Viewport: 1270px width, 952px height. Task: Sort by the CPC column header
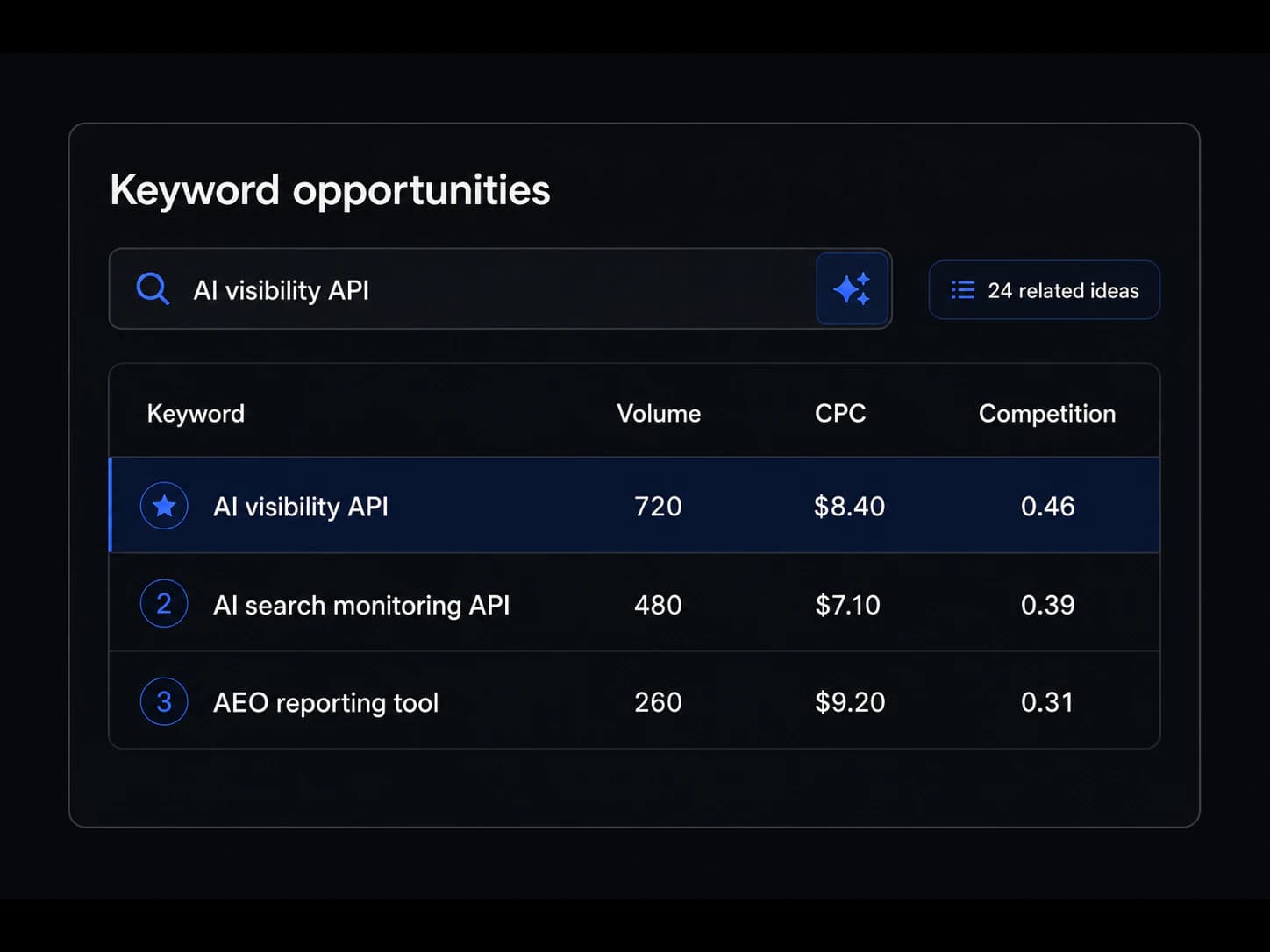[x=840, y=413]
